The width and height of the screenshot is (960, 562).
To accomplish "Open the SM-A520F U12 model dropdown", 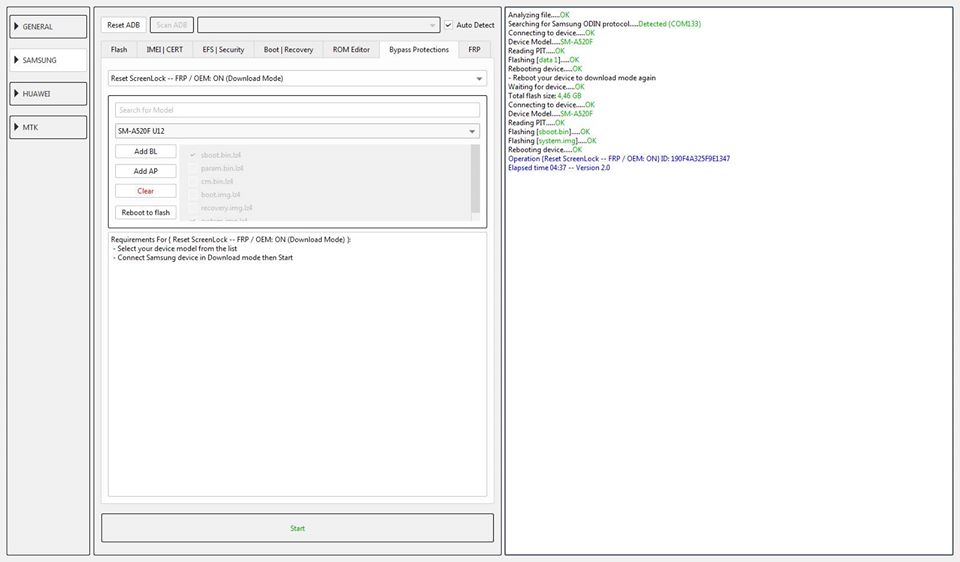I will [298, 131].
